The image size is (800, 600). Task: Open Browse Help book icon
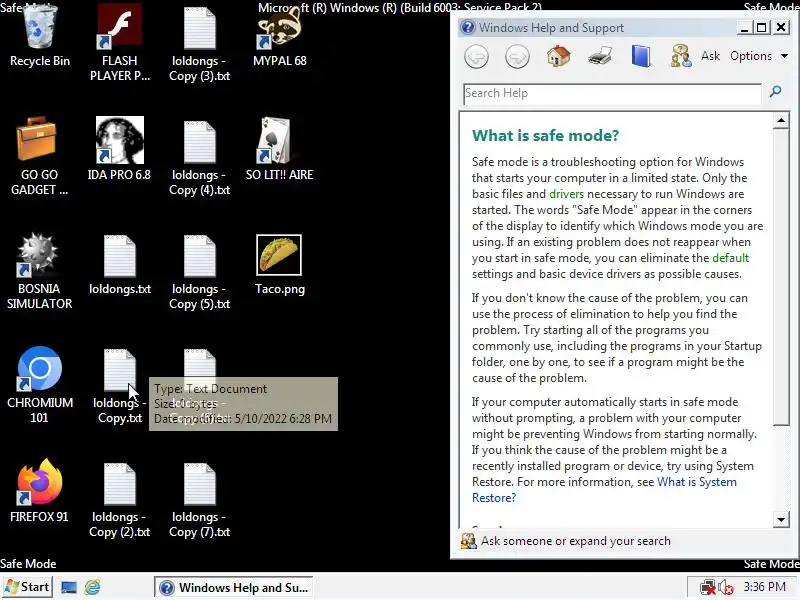(641, 56)
